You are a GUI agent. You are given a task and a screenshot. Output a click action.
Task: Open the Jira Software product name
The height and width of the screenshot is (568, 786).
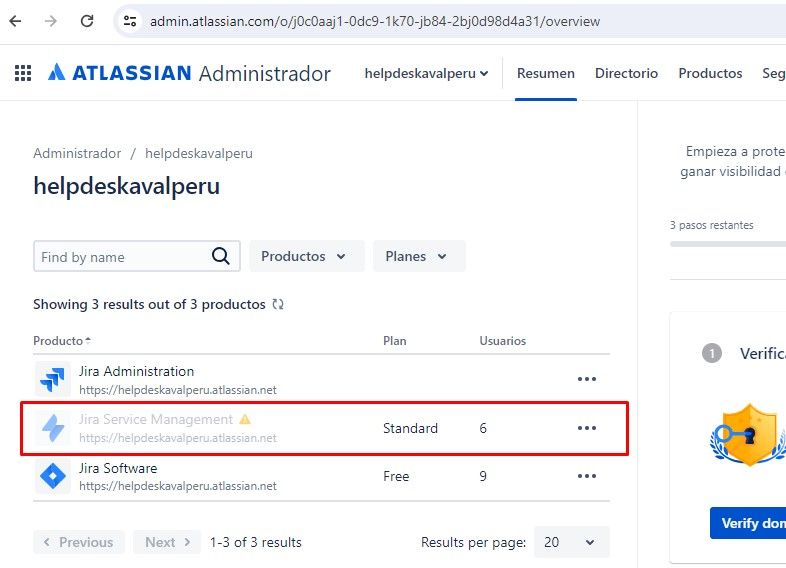coord(118,468)
